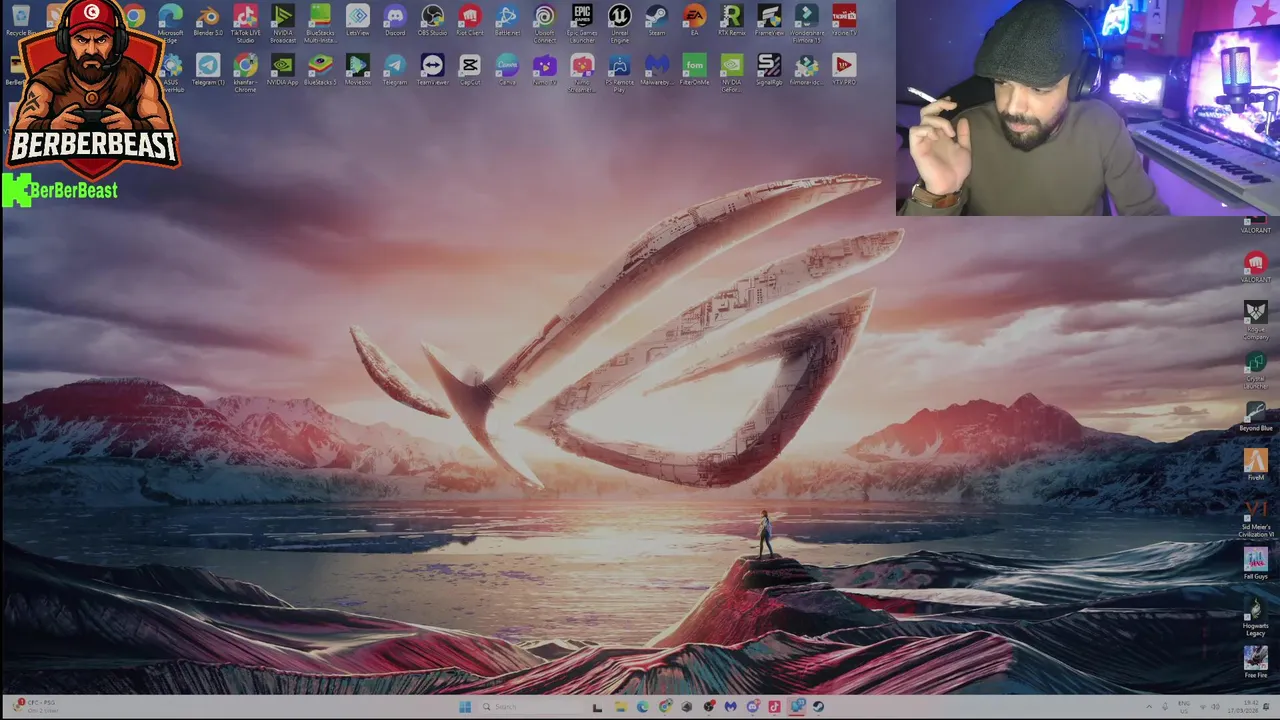Open Steam from the taskbar
The width and height of the screenshot is (1280, 720).
(818, 707)
